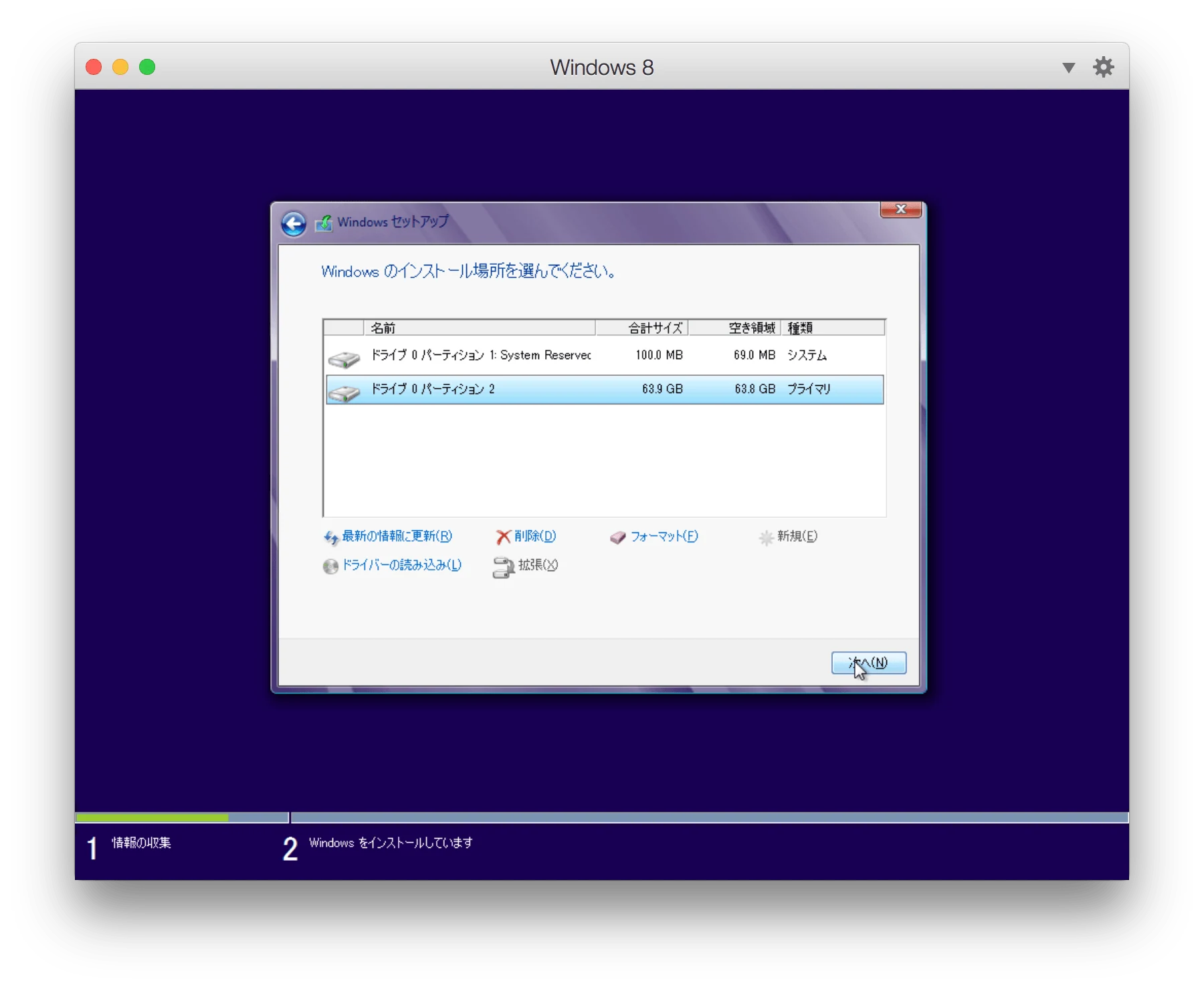Click the Windows Setup title icon

324,223
